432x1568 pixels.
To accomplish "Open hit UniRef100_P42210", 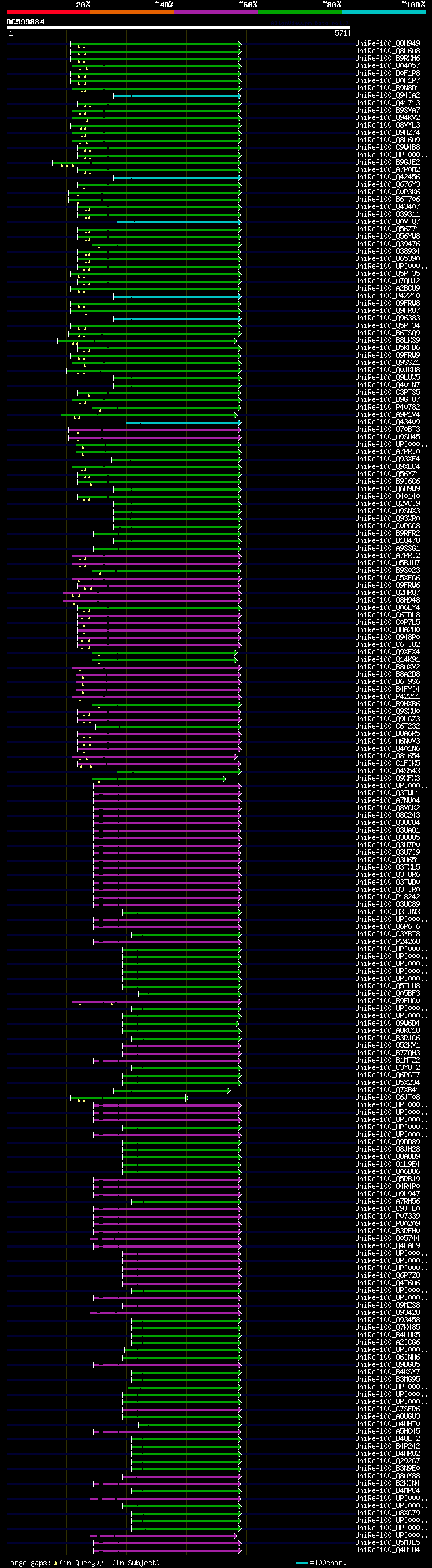I will click(x=387, y=296).
